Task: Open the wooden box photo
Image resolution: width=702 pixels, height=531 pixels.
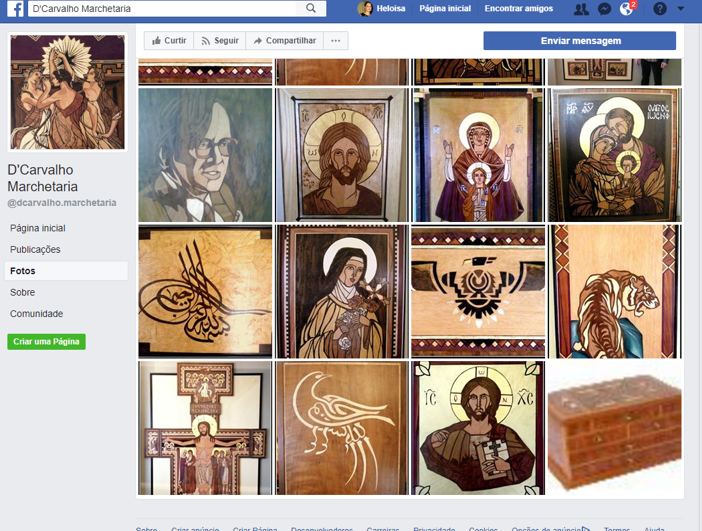Action: click(x=615, y=428)
